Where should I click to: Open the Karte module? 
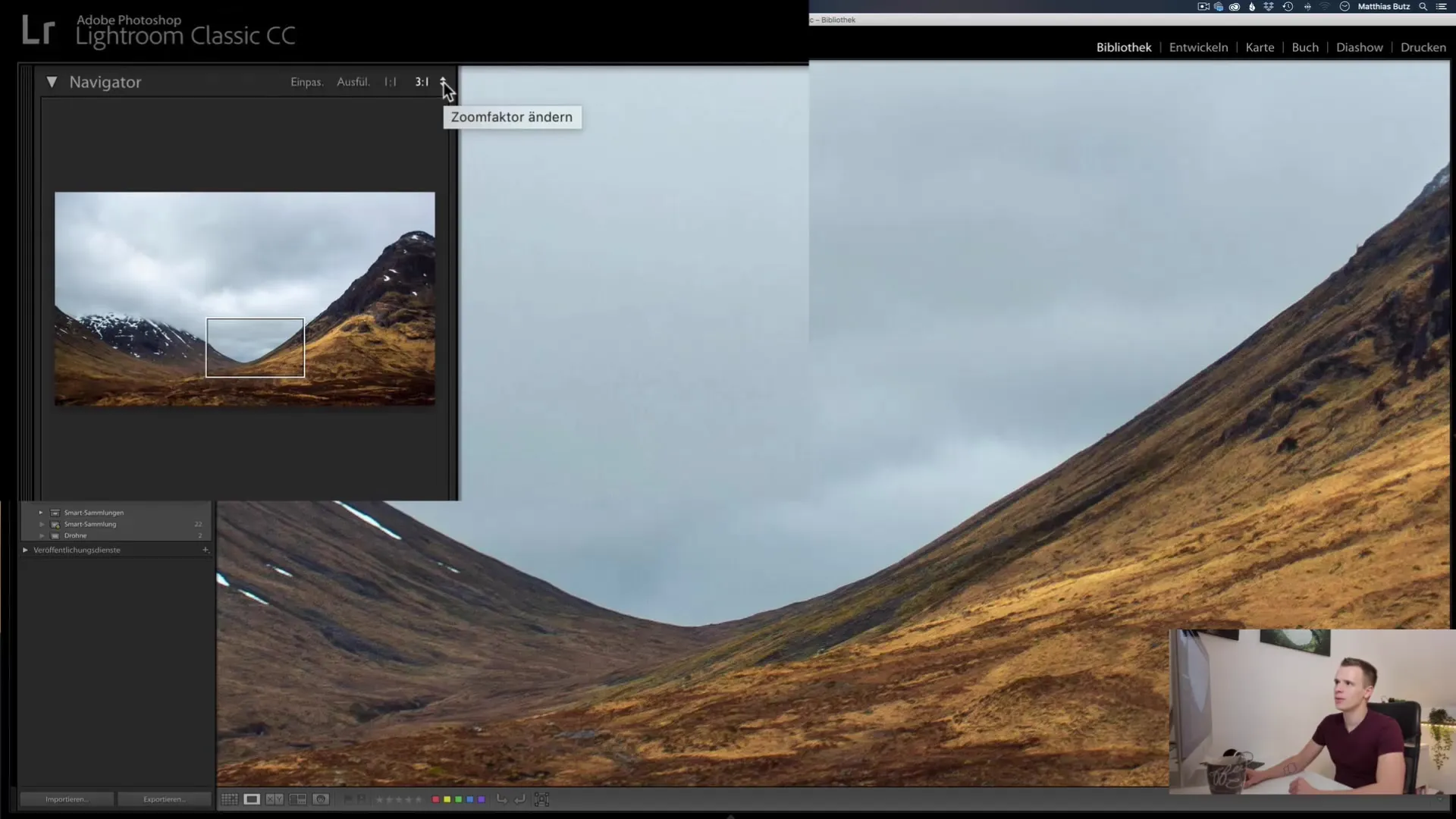click(1260, 47)
